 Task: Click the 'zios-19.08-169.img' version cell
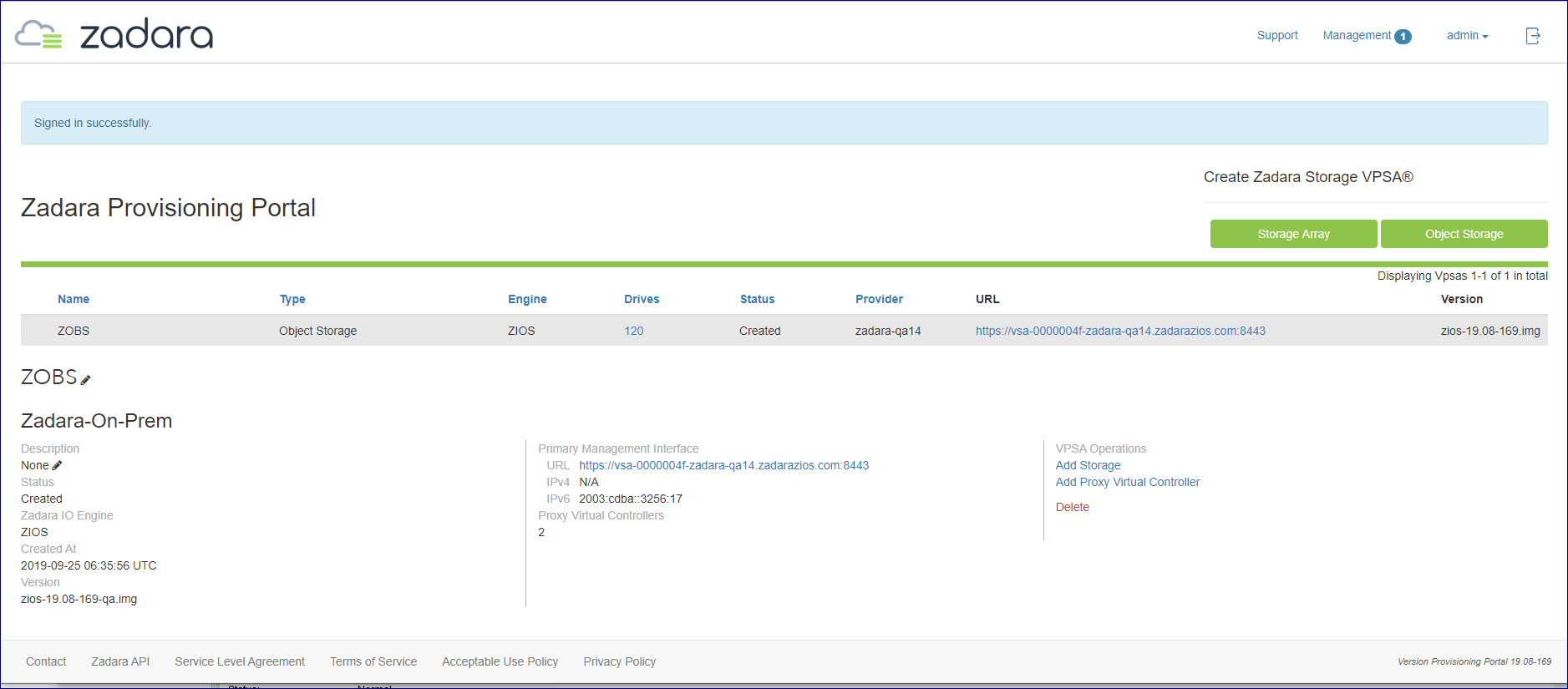coord(1490,331)
